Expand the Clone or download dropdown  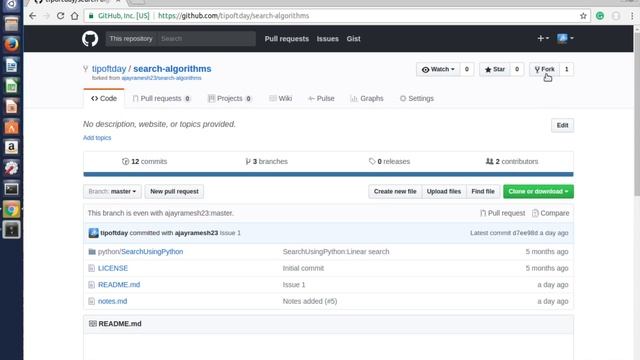click(x=538, y=191)
